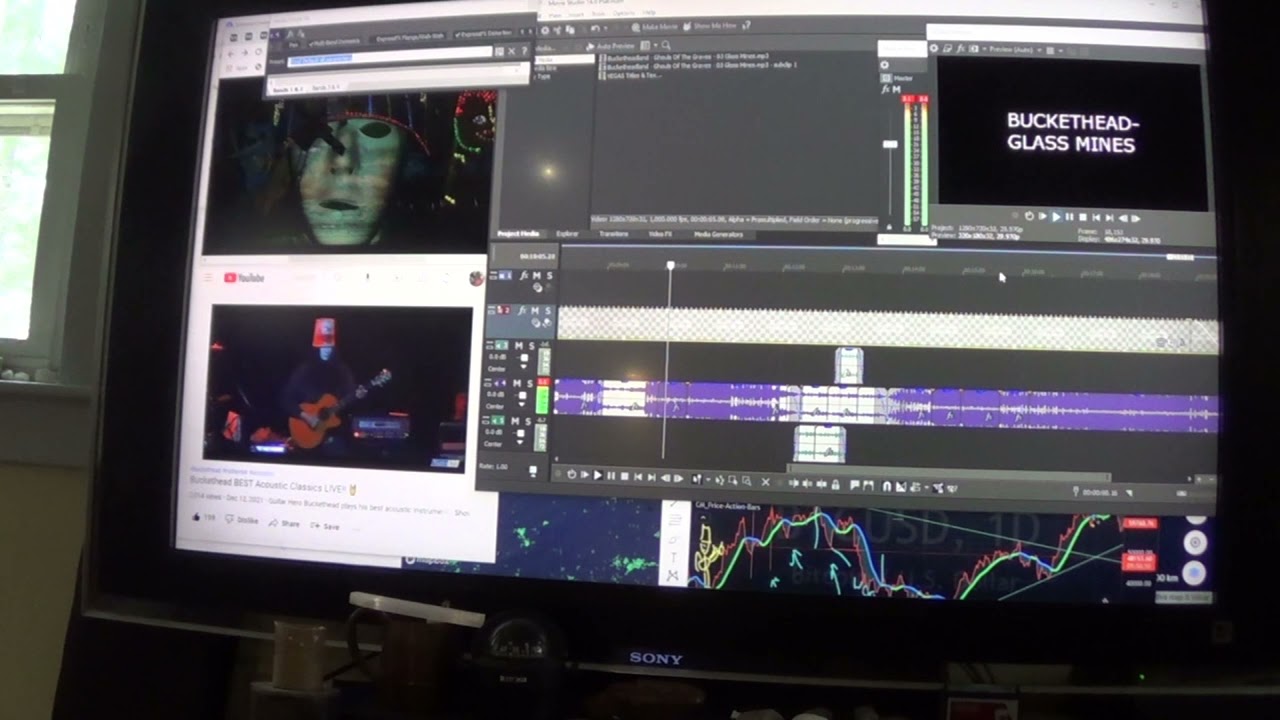Click audio track 5 volume slider
The width and height of the screenshot is (1280, 720).
(521, 433)
